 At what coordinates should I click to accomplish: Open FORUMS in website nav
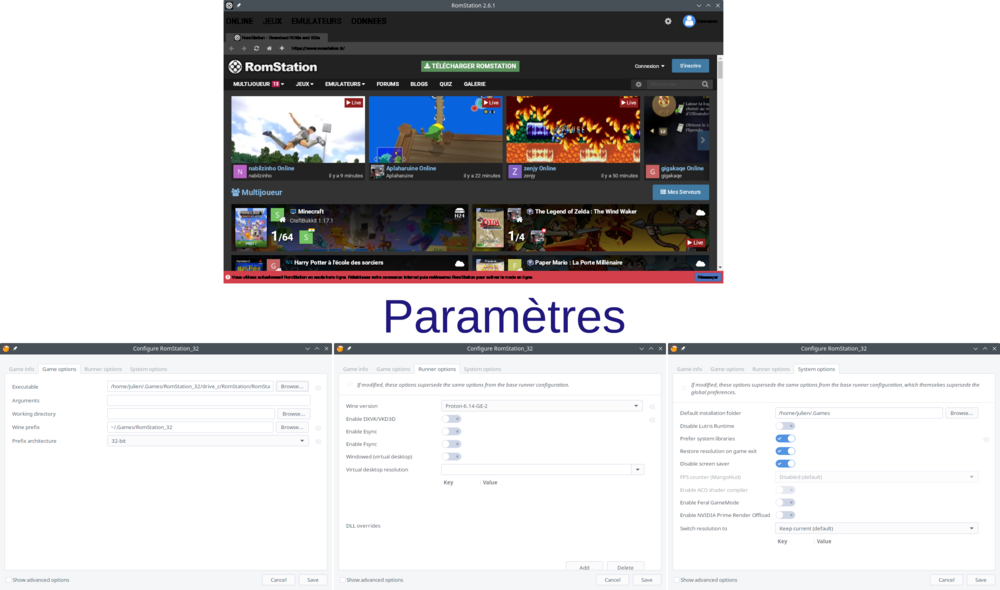(387, 84)
